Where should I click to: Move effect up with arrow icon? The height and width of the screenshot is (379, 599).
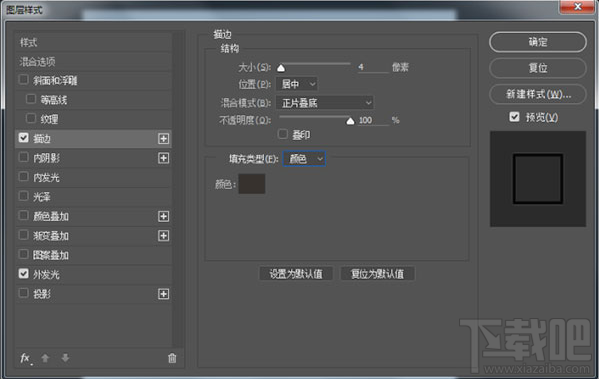45,358
